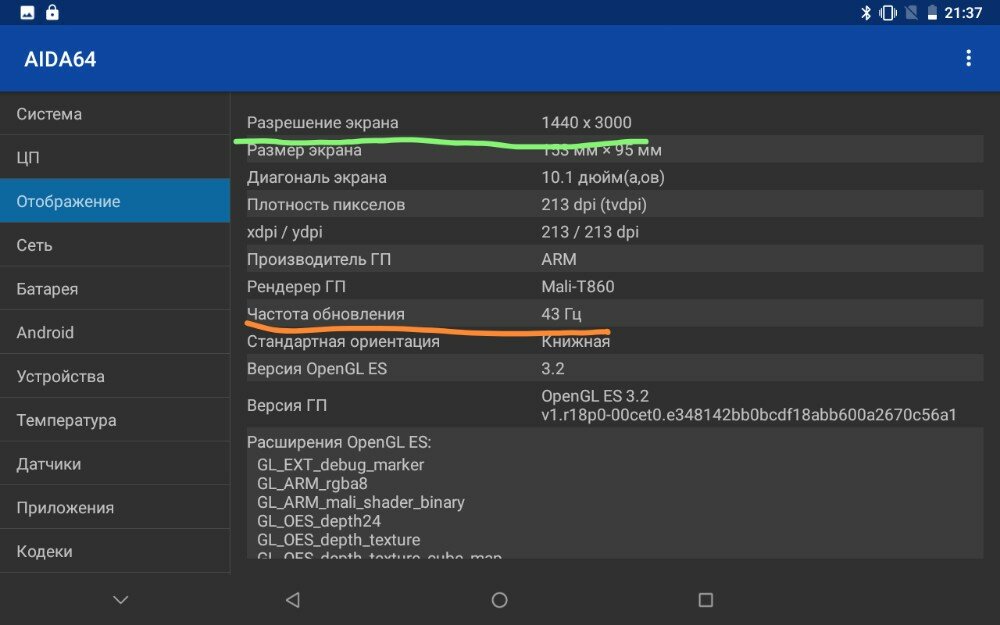
Task: Select the GL_EXT_debug_marker extension
Action: pos(341,464)
